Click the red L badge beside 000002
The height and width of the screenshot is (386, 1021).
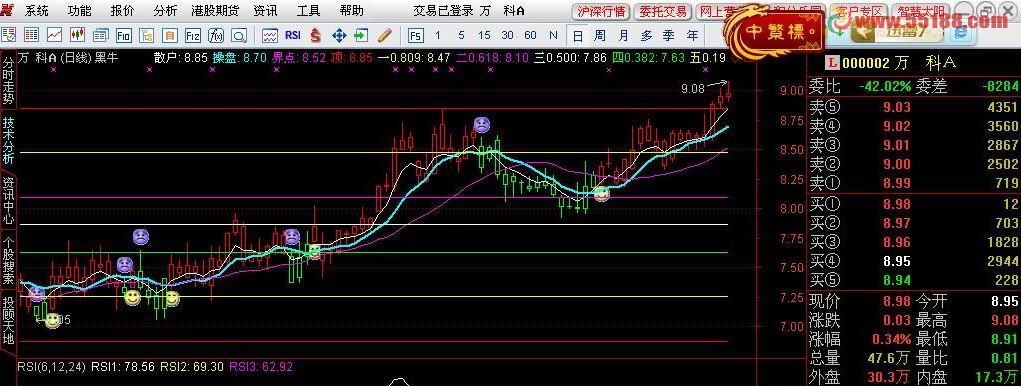[x=832, y=63]
